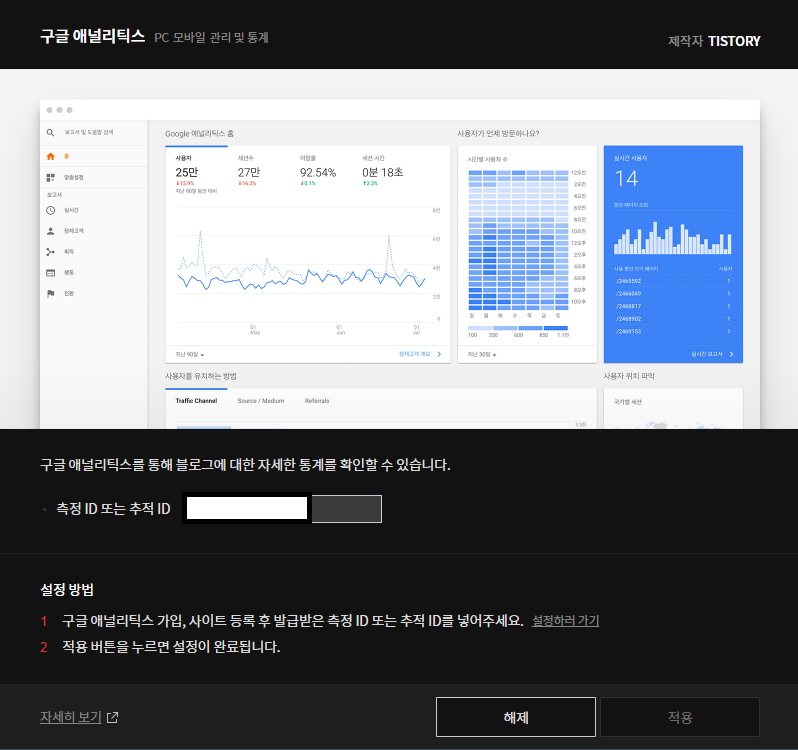This screenshot has height=750, width=798.
Task: Click the 사용자를 유치하는 방법 heading
Action: pyautogui.click(x=201, y=377)
